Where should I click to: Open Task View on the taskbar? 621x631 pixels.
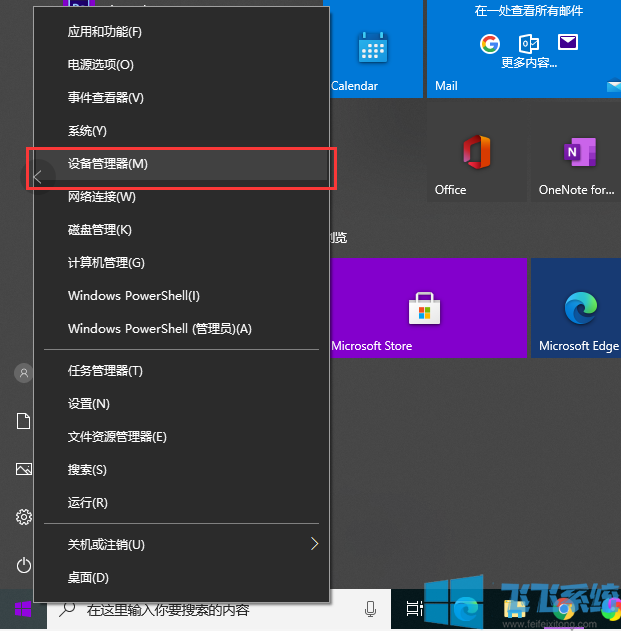[x=413, y=608]
